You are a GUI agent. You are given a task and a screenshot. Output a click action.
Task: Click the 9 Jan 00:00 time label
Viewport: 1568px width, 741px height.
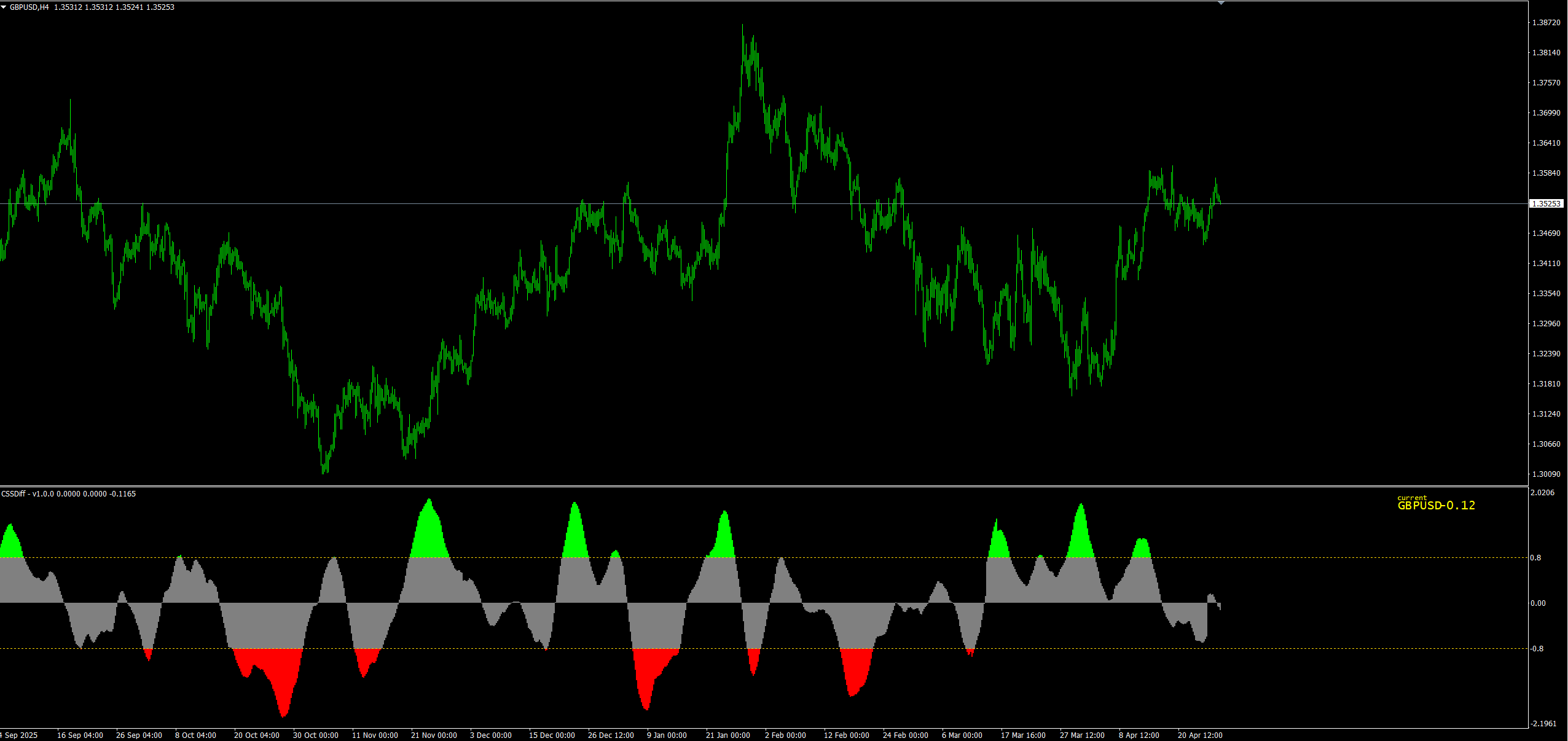tap(667, 735)
